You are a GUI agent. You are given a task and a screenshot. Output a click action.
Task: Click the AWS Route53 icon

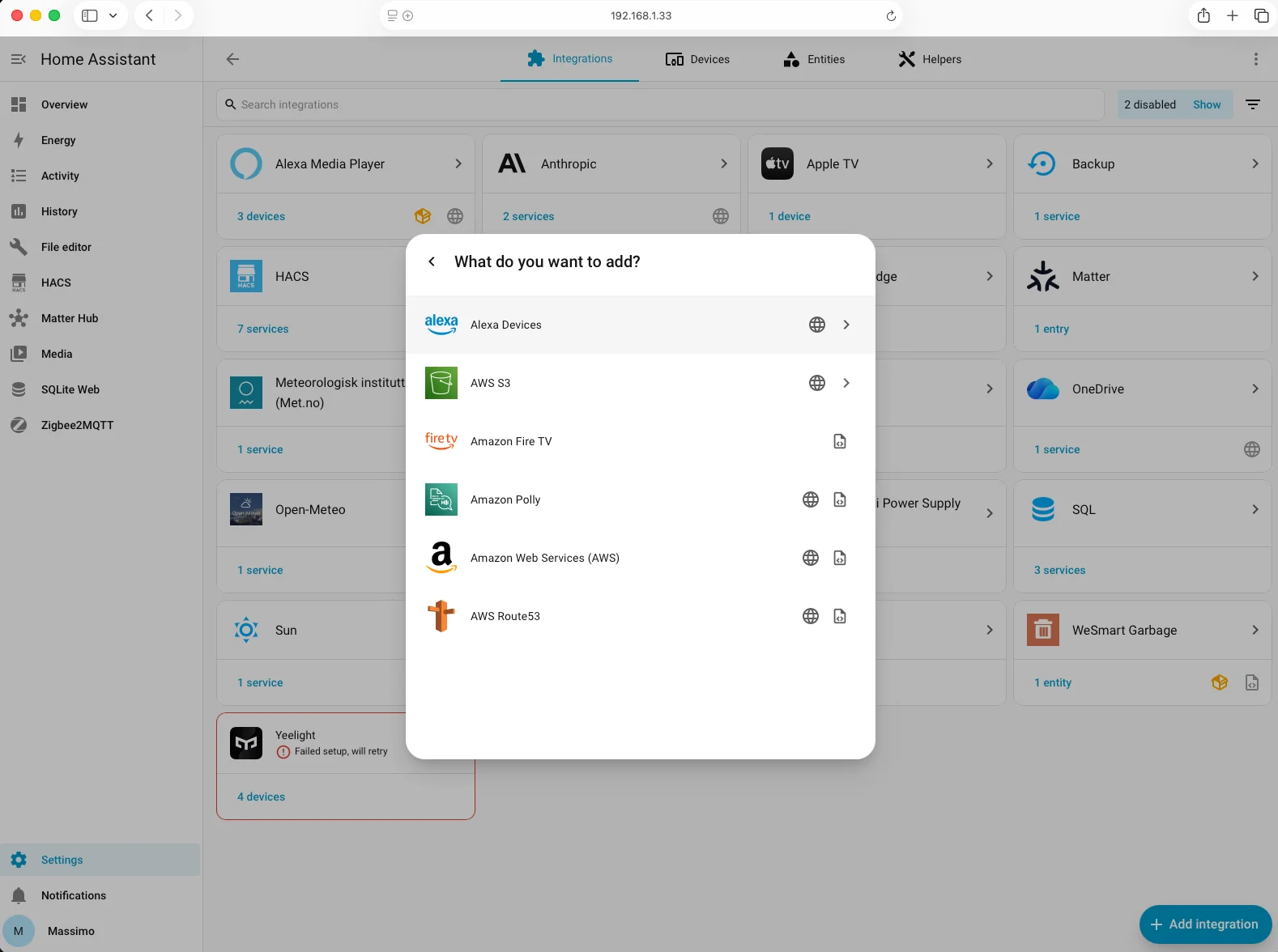pyautogui.click(x=441, y=616)
